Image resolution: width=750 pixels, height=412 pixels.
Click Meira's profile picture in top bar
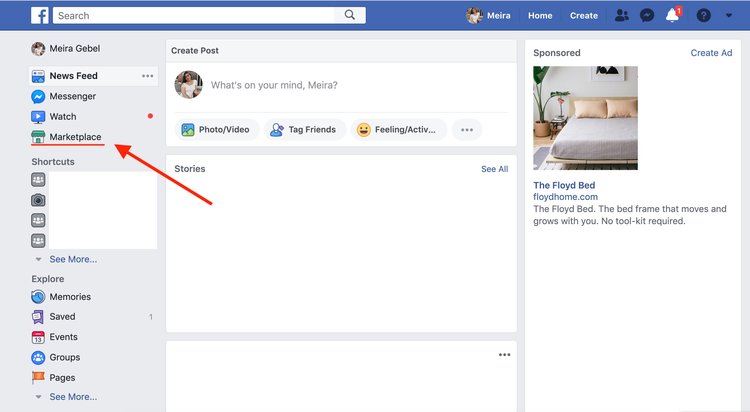474,15
